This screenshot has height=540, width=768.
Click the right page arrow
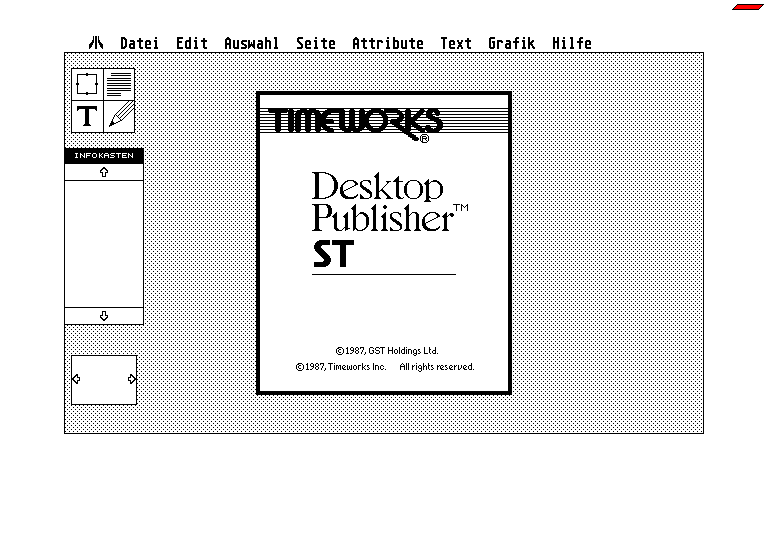(132, 379)
